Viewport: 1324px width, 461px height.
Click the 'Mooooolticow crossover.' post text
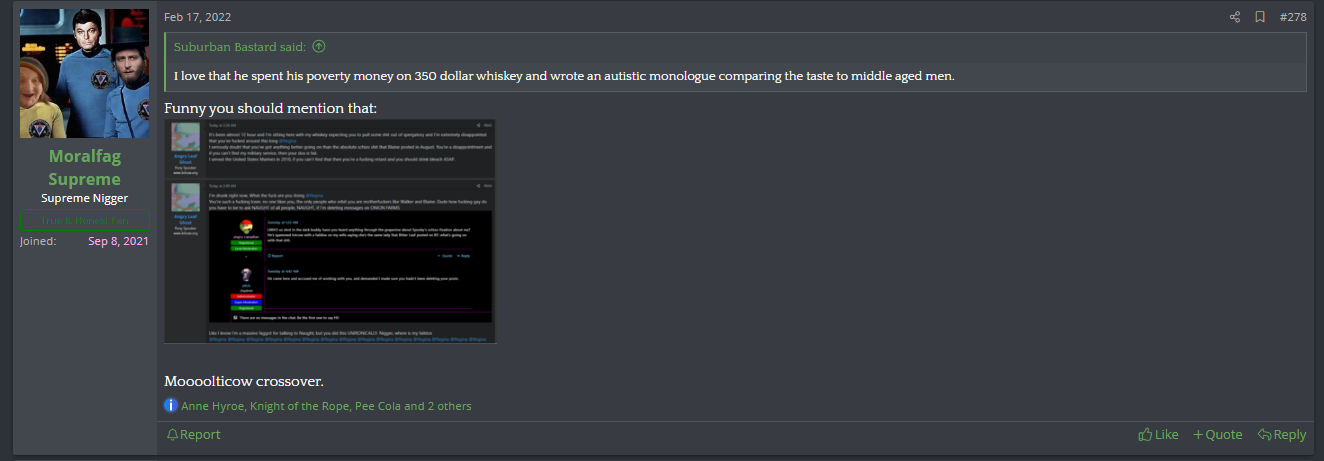(x=244, y=381)
